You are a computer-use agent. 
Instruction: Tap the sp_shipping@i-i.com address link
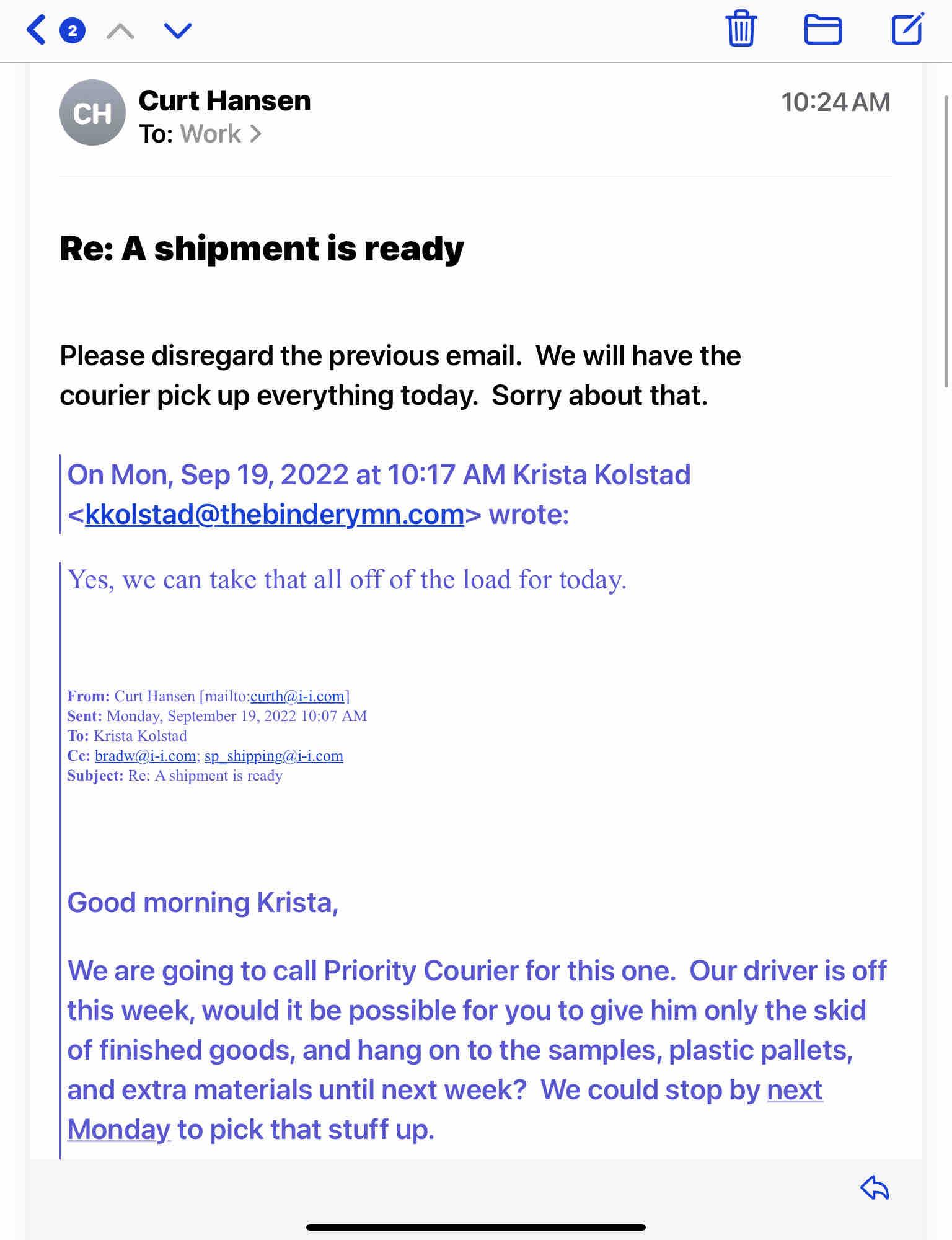pos(273,756)
